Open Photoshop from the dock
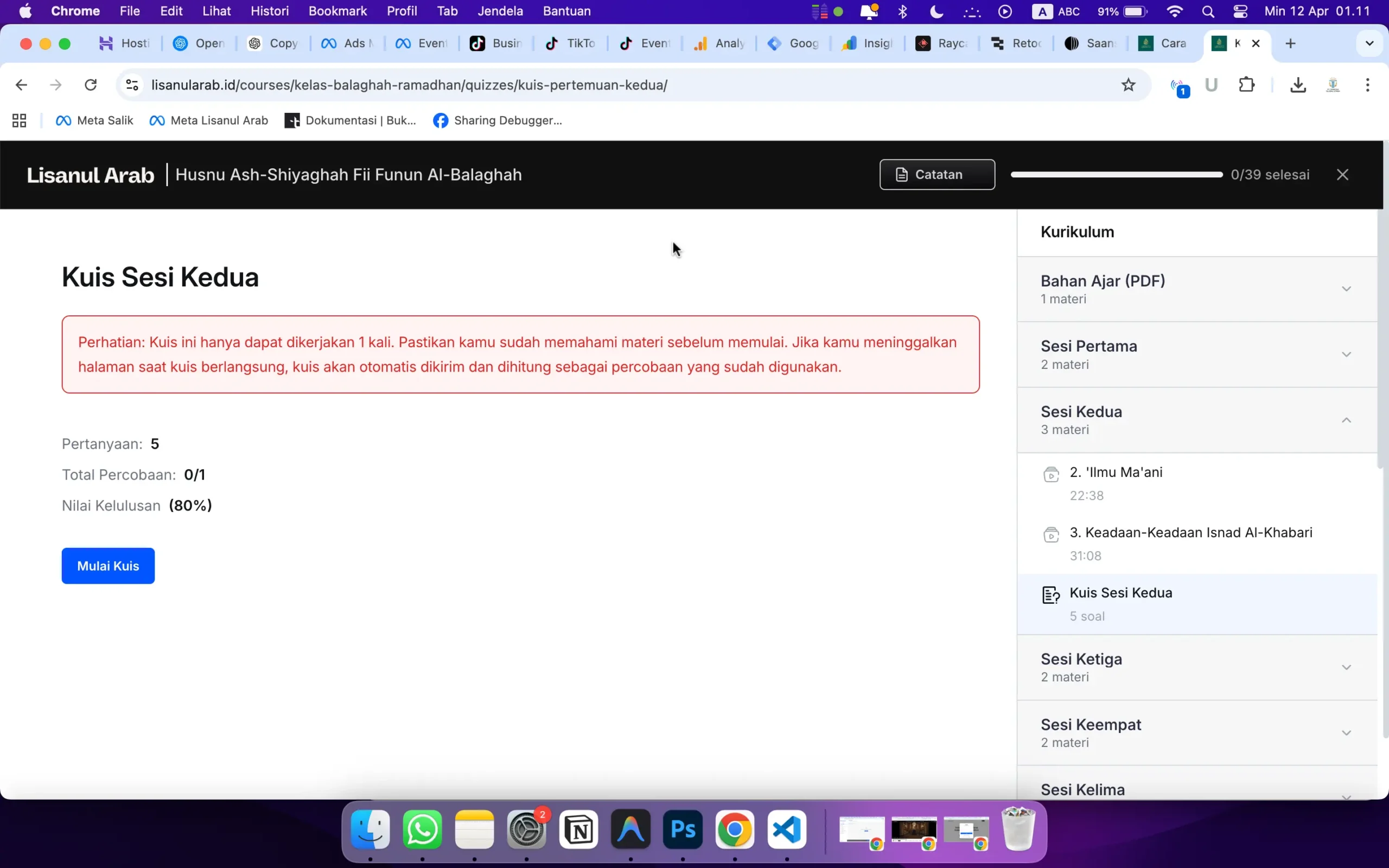1389x868 pixels. pos(683,829)
